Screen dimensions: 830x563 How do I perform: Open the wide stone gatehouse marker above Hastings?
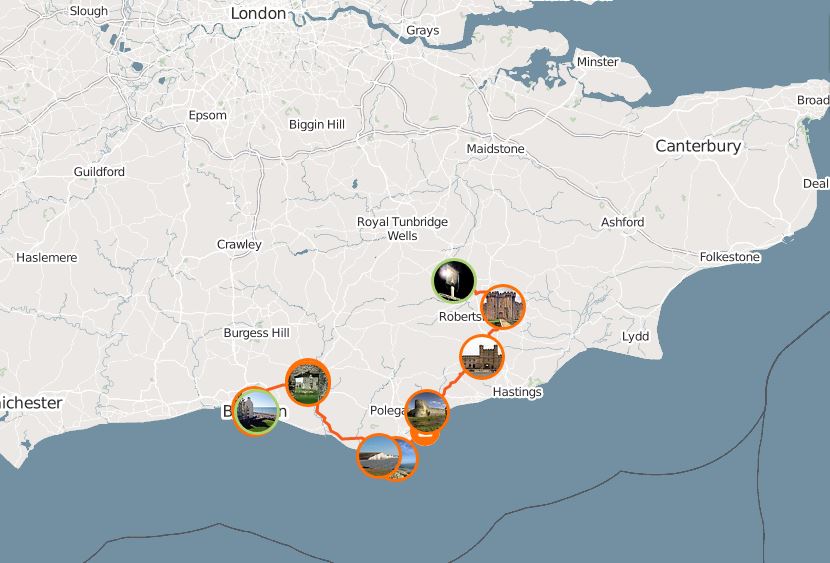(x=482, y=357)
